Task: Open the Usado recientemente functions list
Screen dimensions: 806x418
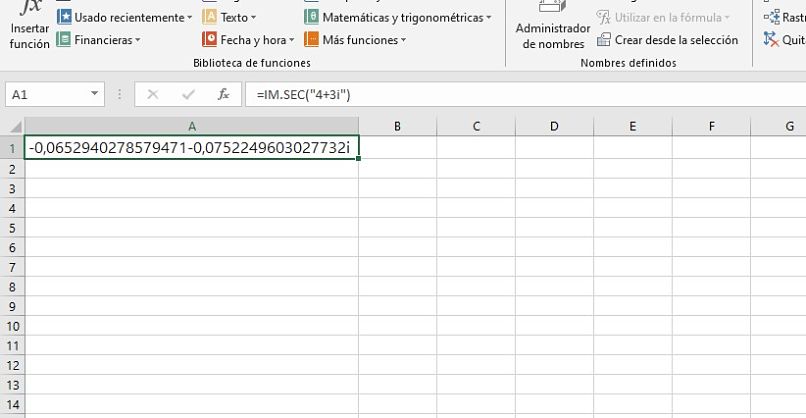Action: 125,17
